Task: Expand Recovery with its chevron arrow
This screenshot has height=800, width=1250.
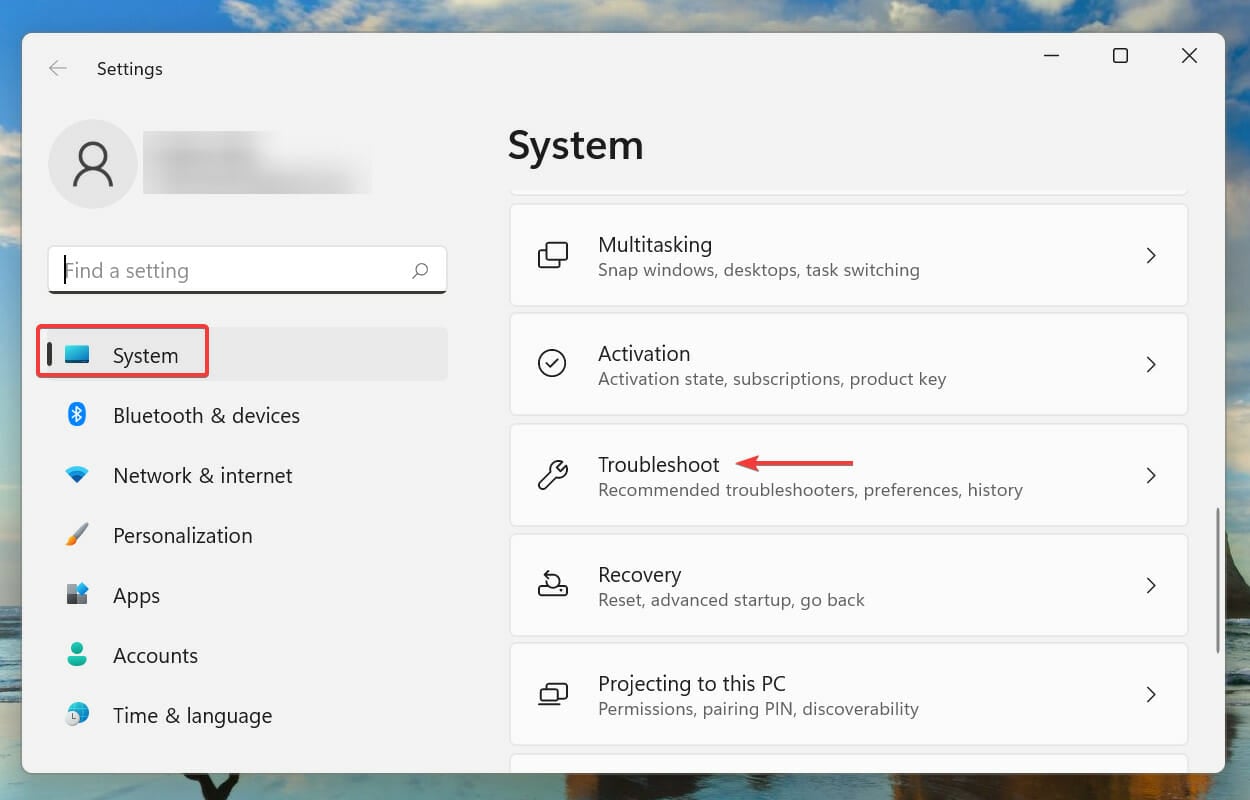Action: point(1151,585)
